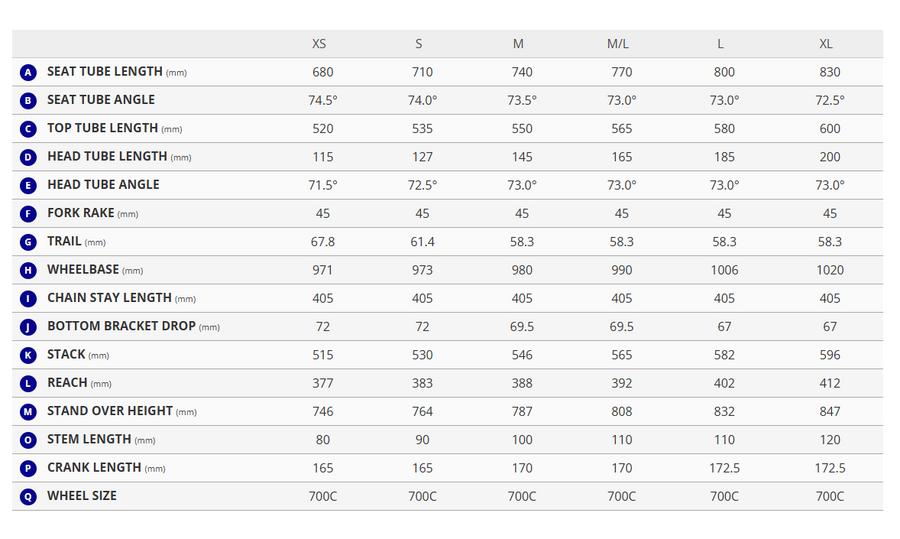Select the XS size column header
The width and height of the screenshot is (900, 539).
tap(319, 44)
